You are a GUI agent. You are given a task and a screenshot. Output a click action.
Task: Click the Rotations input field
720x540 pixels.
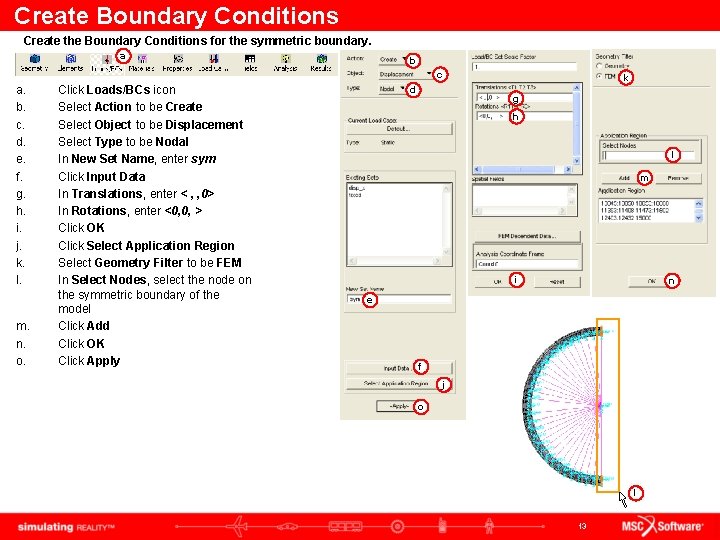click(x=524, y=117)
